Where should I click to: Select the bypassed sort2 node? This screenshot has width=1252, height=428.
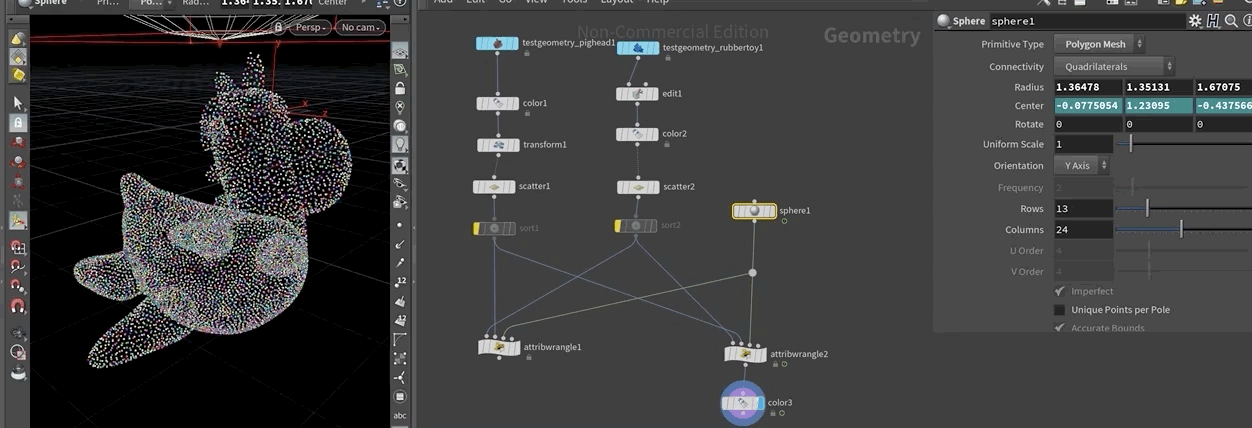(x=636, y=226)
